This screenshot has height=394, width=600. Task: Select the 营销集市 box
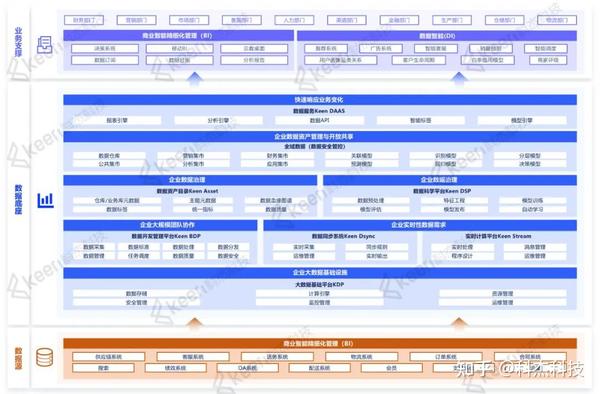pos(193,156)
